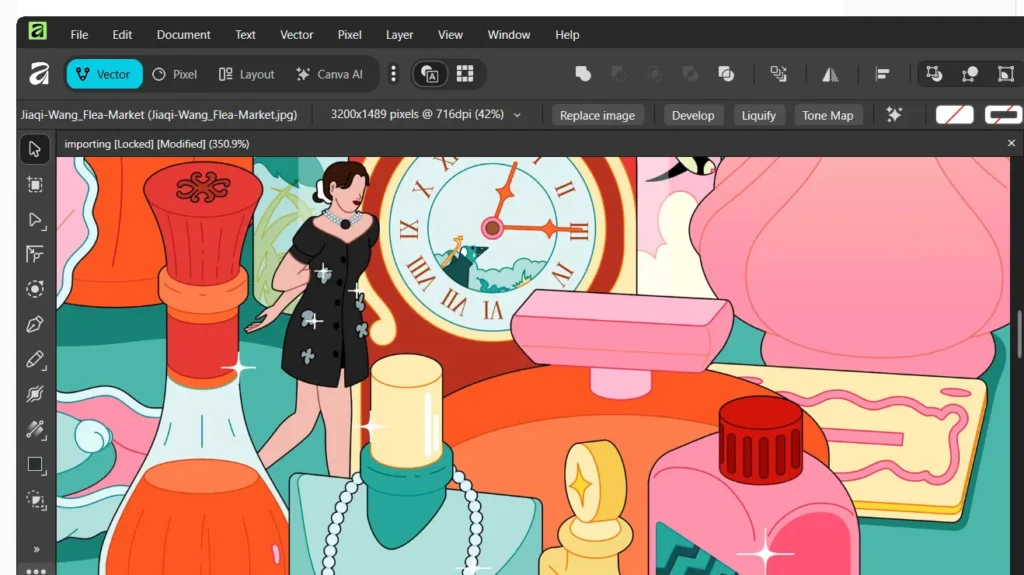Image resolution: width=1024 pixels, height=575 pixels.
Task: Click the green app icon beside File
Action: [37, 31]
